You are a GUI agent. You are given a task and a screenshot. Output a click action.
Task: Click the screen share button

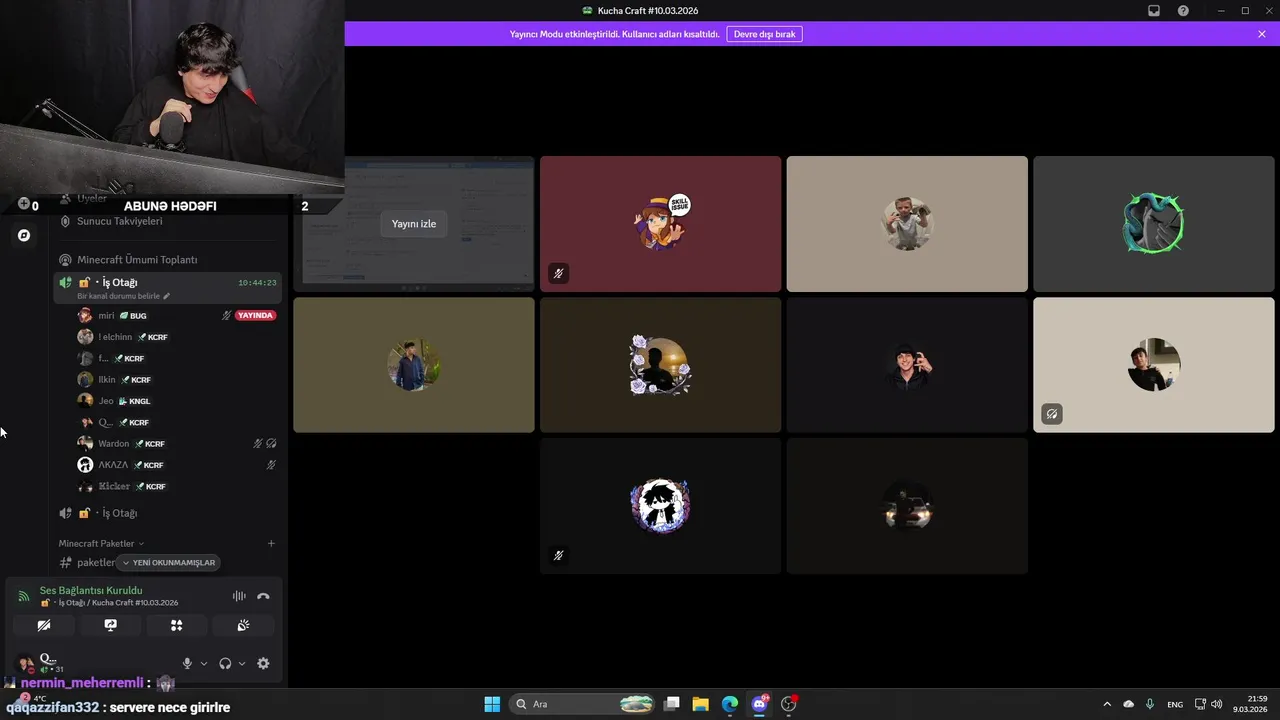110,625
